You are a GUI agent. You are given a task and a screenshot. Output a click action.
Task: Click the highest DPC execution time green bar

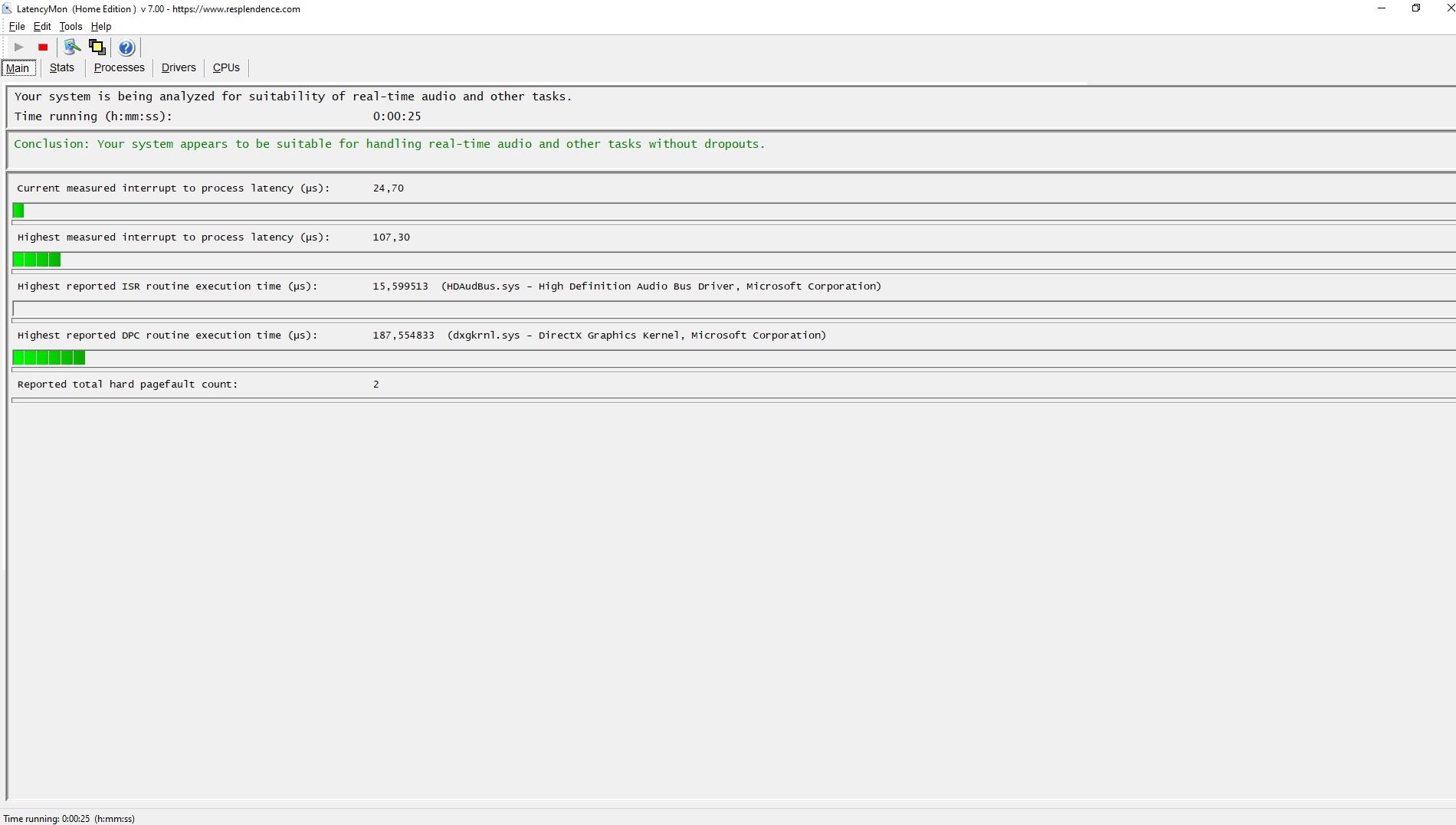click(49, 358)
